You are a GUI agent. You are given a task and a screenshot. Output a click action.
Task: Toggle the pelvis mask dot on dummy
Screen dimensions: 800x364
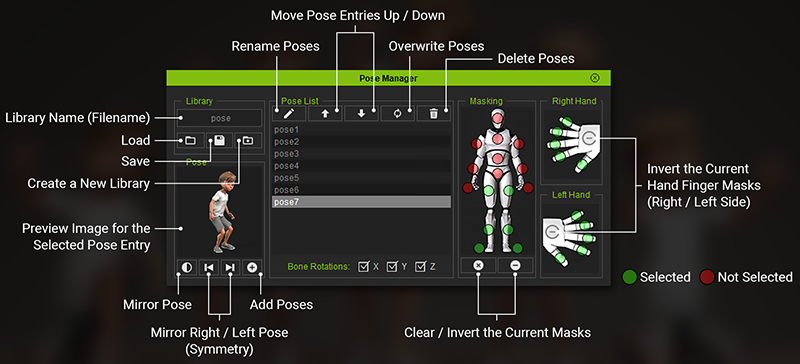pyautogui.click(x=497, y=174)
